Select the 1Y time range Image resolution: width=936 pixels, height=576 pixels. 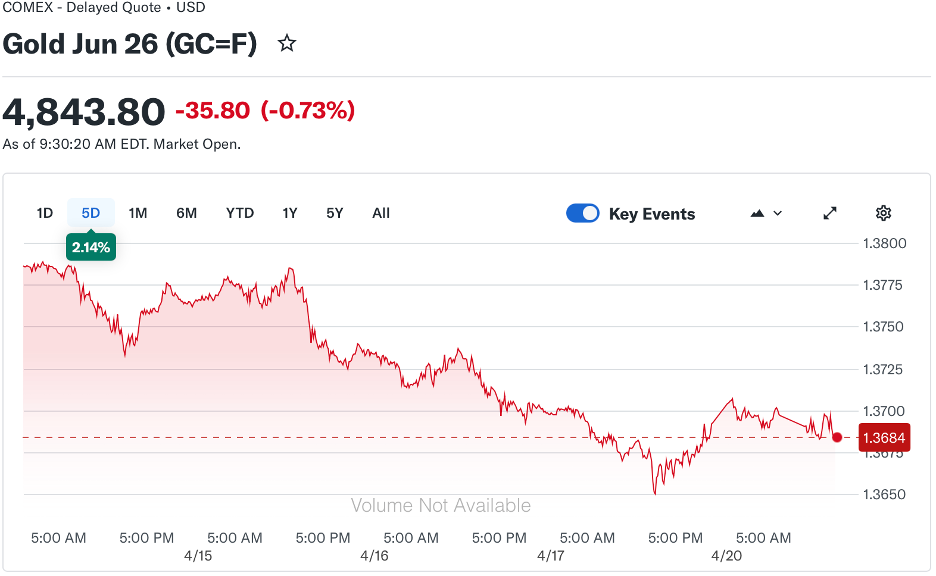(289, 213)
